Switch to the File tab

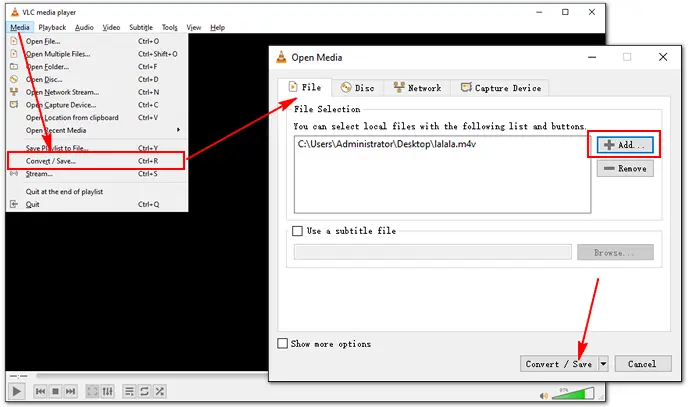click(305, 87)
